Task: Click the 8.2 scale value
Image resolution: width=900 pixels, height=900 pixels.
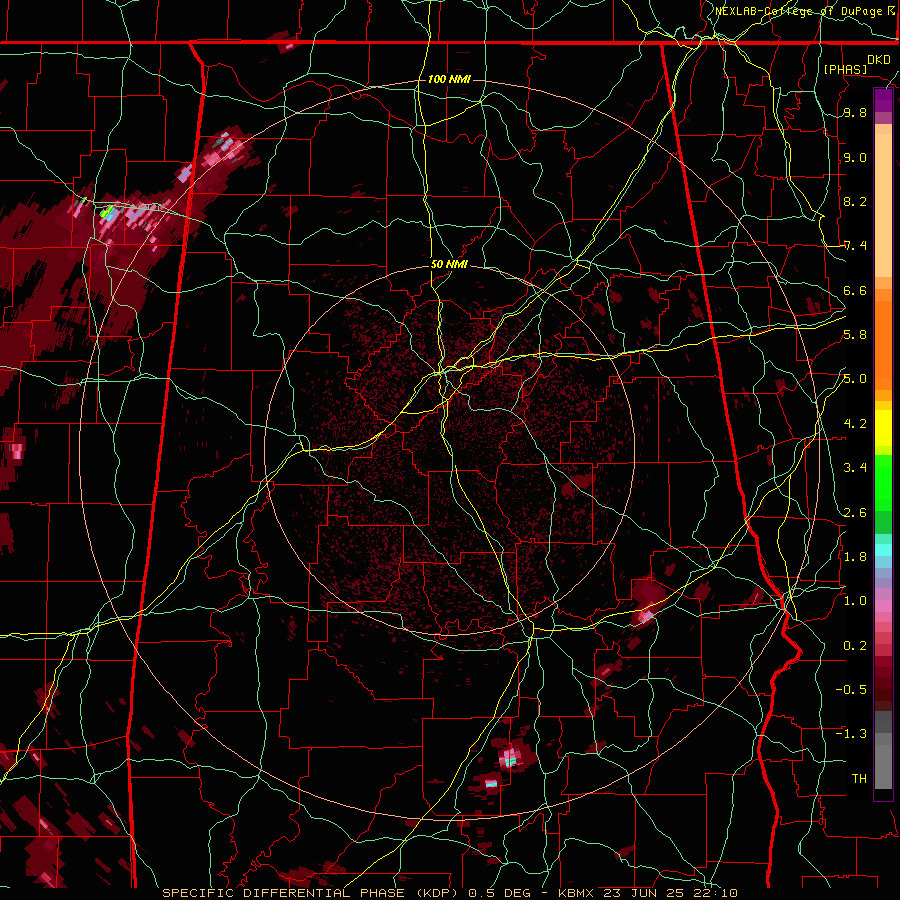Action: [855, 201]
